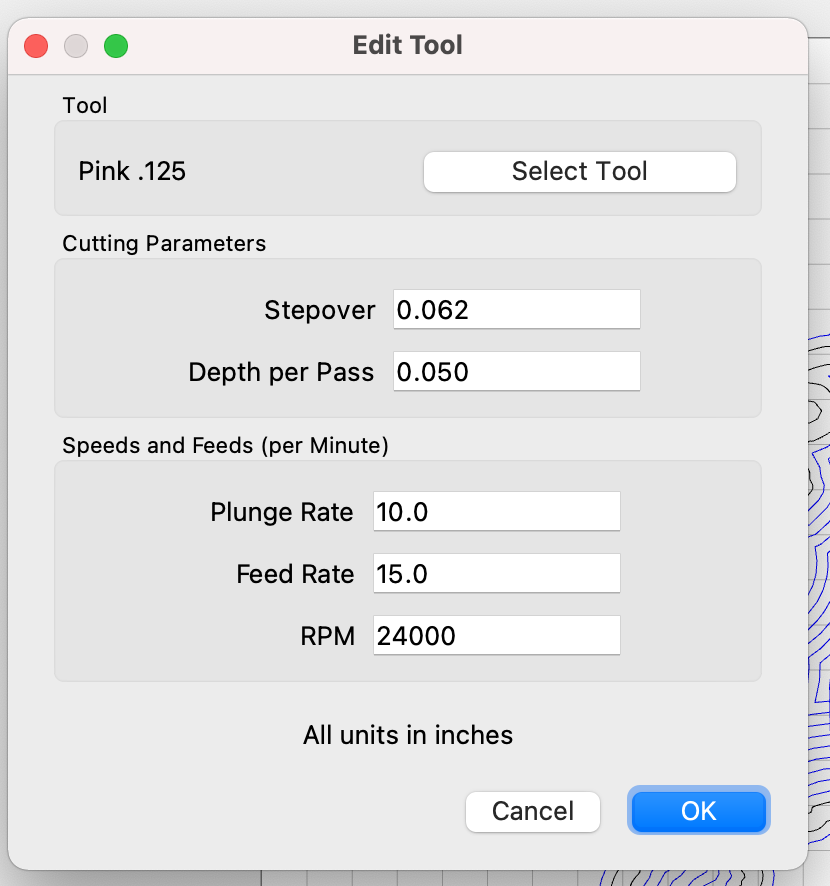Viewport: 830px width, 886px height.
Task: Click the Cutting Parameters section heading
Action: (x=164, y=244)
